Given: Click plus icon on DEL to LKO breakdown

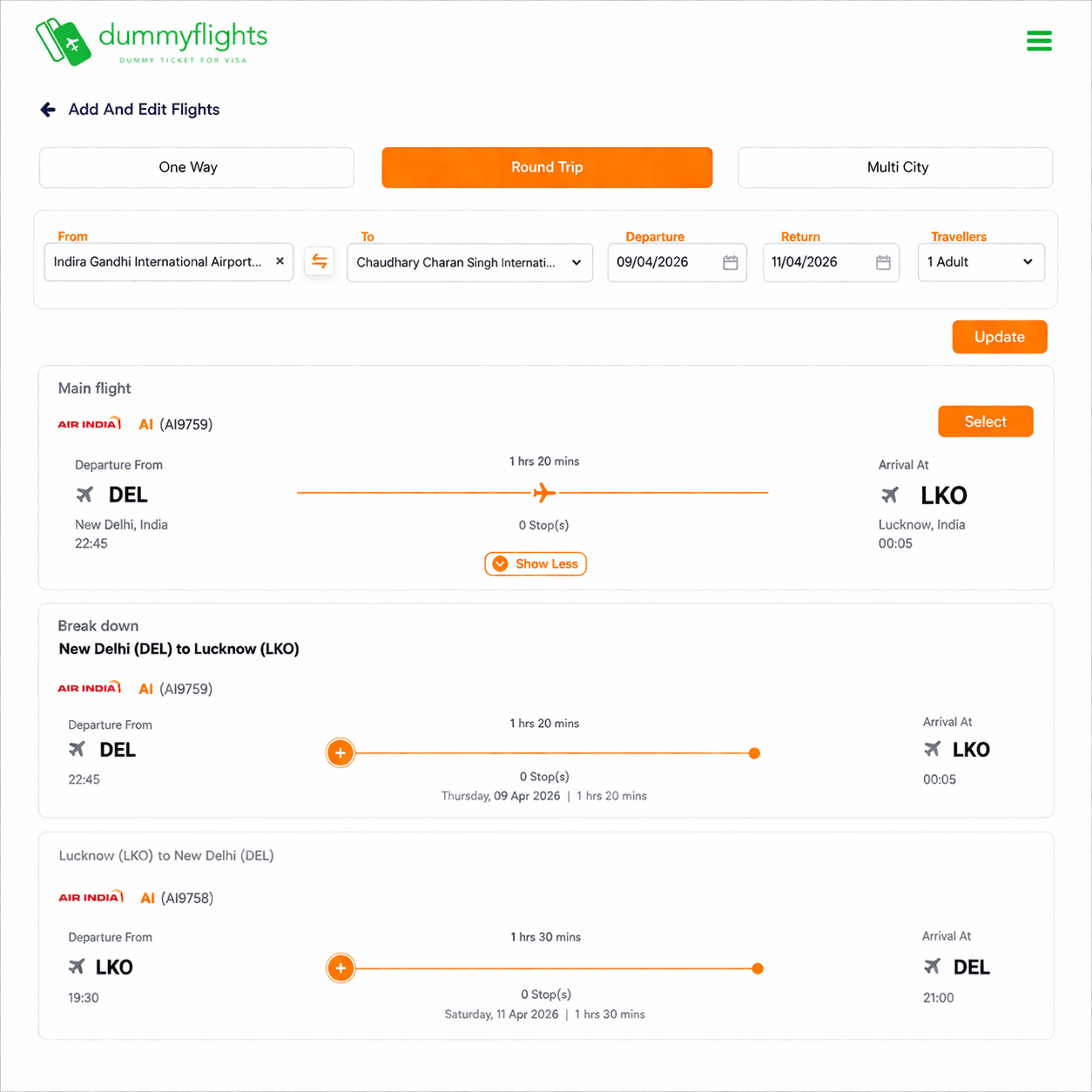Looking at the screenshot, I should (340, 753).
